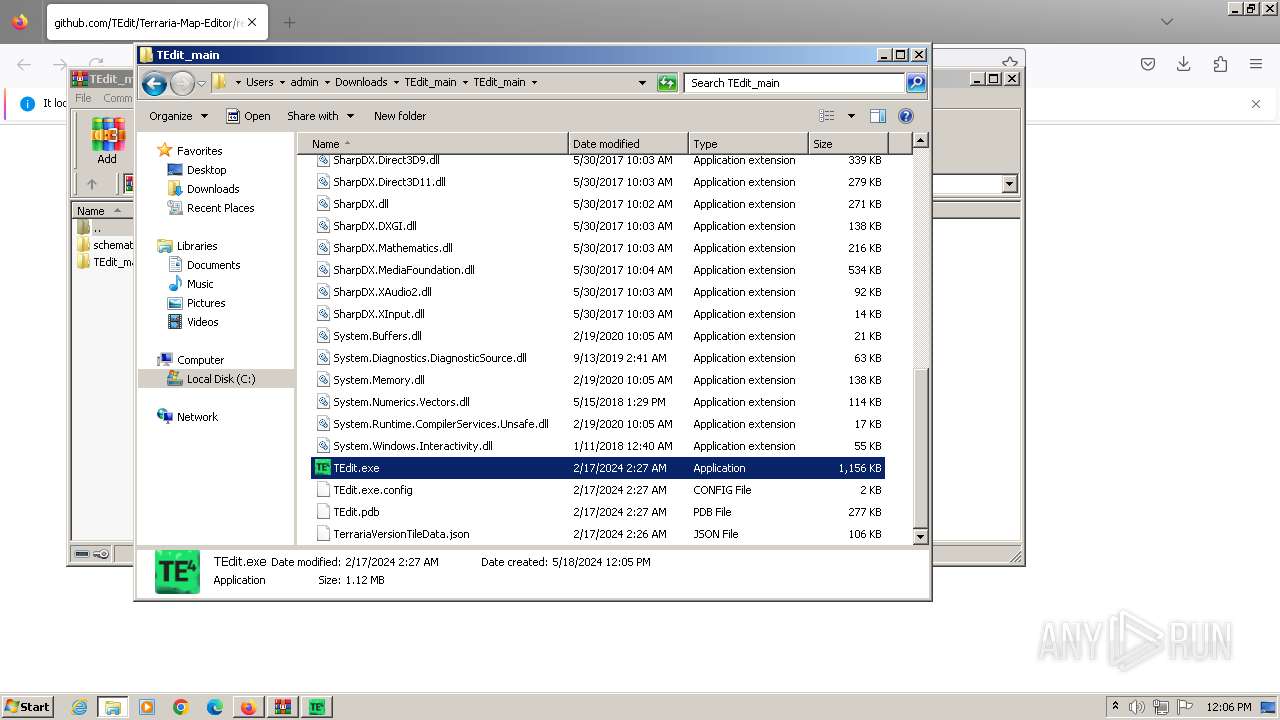
Task: Select Documents library
Action: click(x=213, y=265)
